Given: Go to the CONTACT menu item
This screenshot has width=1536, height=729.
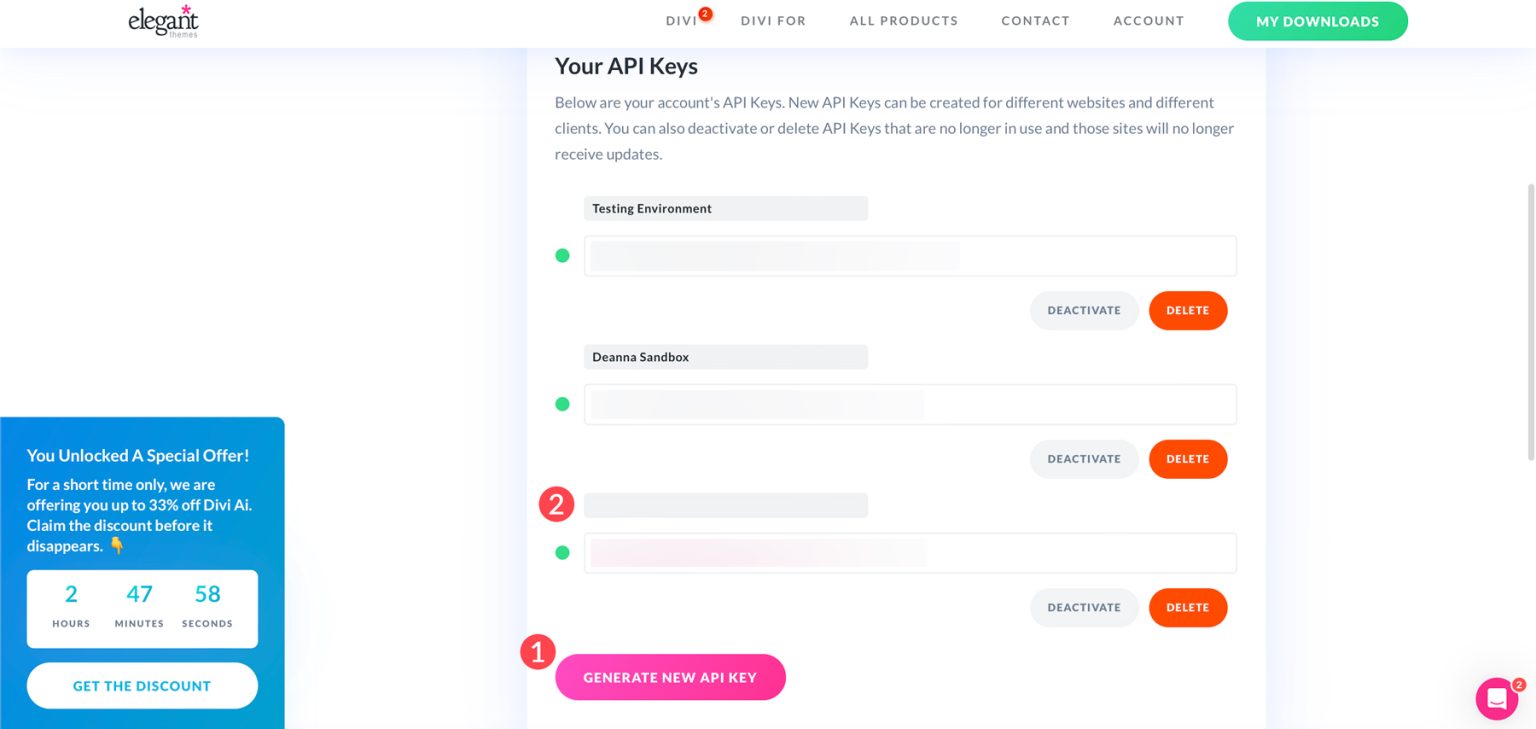Looking at the screenshot, I should 1035,20.
